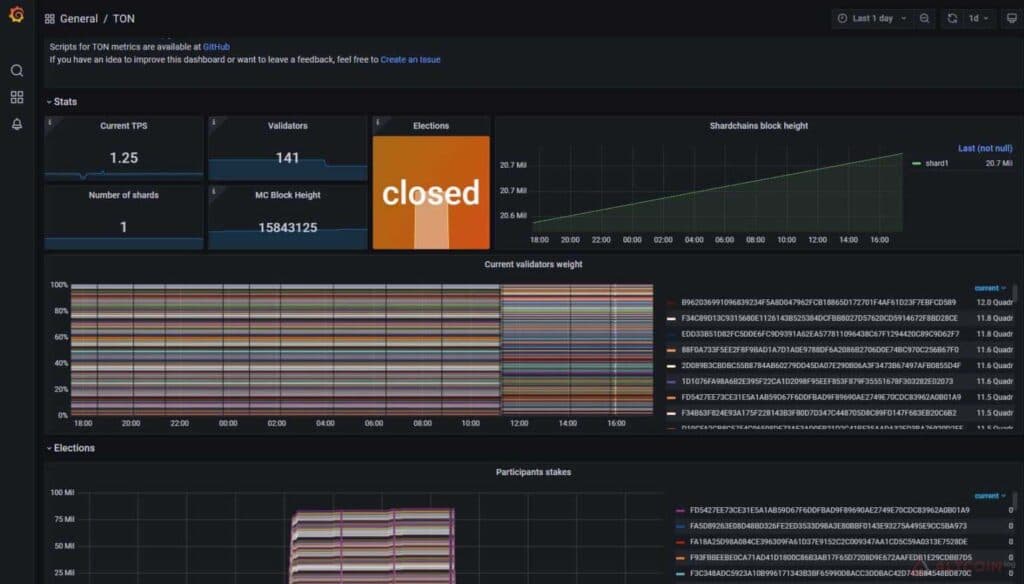Image resolution: width=1024 pixels, height=584 pixels.
Task: Open the Create an issue link
Action: pos(410,59)
